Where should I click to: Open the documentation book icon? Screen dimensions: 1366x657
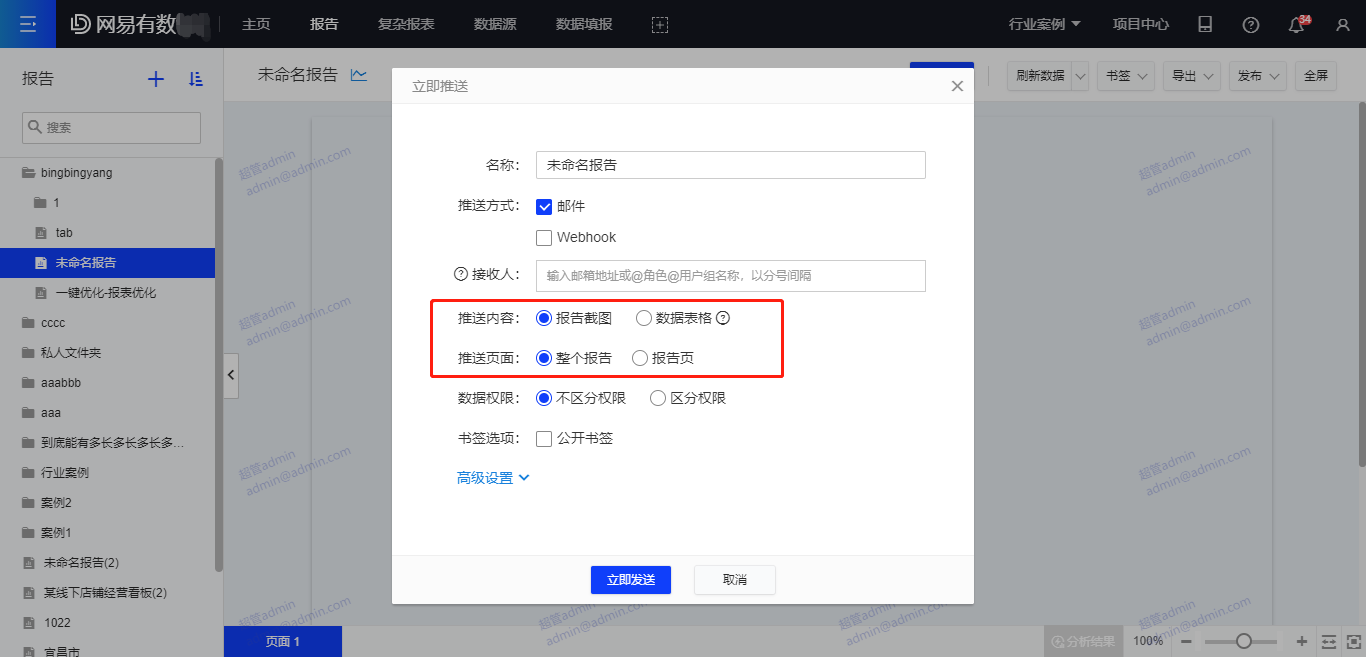[x=1205, y=25]
